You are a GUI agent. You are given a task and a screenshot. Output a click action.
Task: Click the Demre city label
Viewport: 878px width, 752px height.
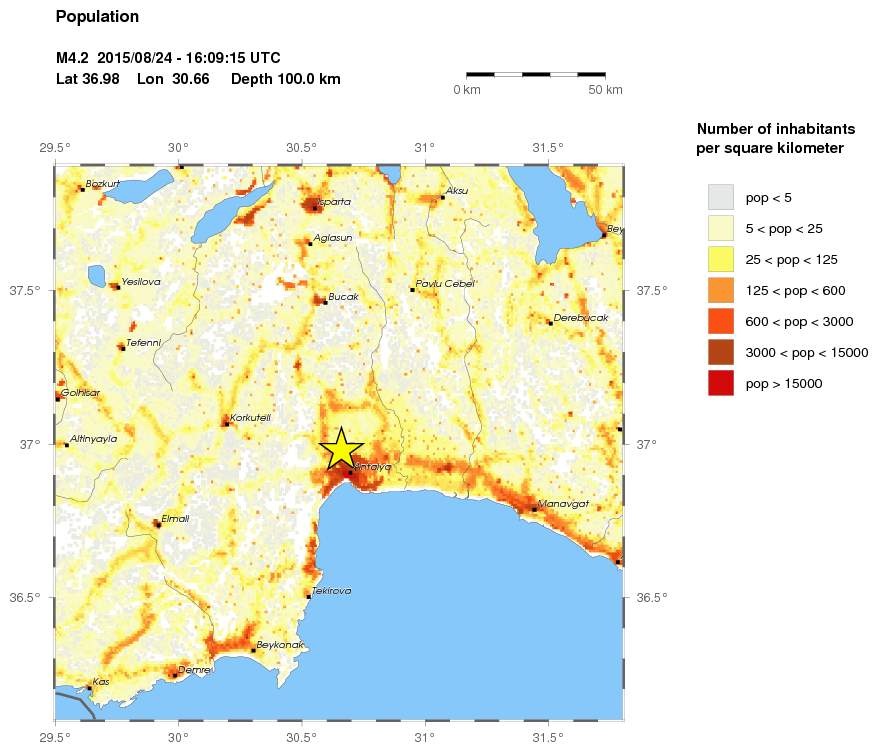pos(194,670)
